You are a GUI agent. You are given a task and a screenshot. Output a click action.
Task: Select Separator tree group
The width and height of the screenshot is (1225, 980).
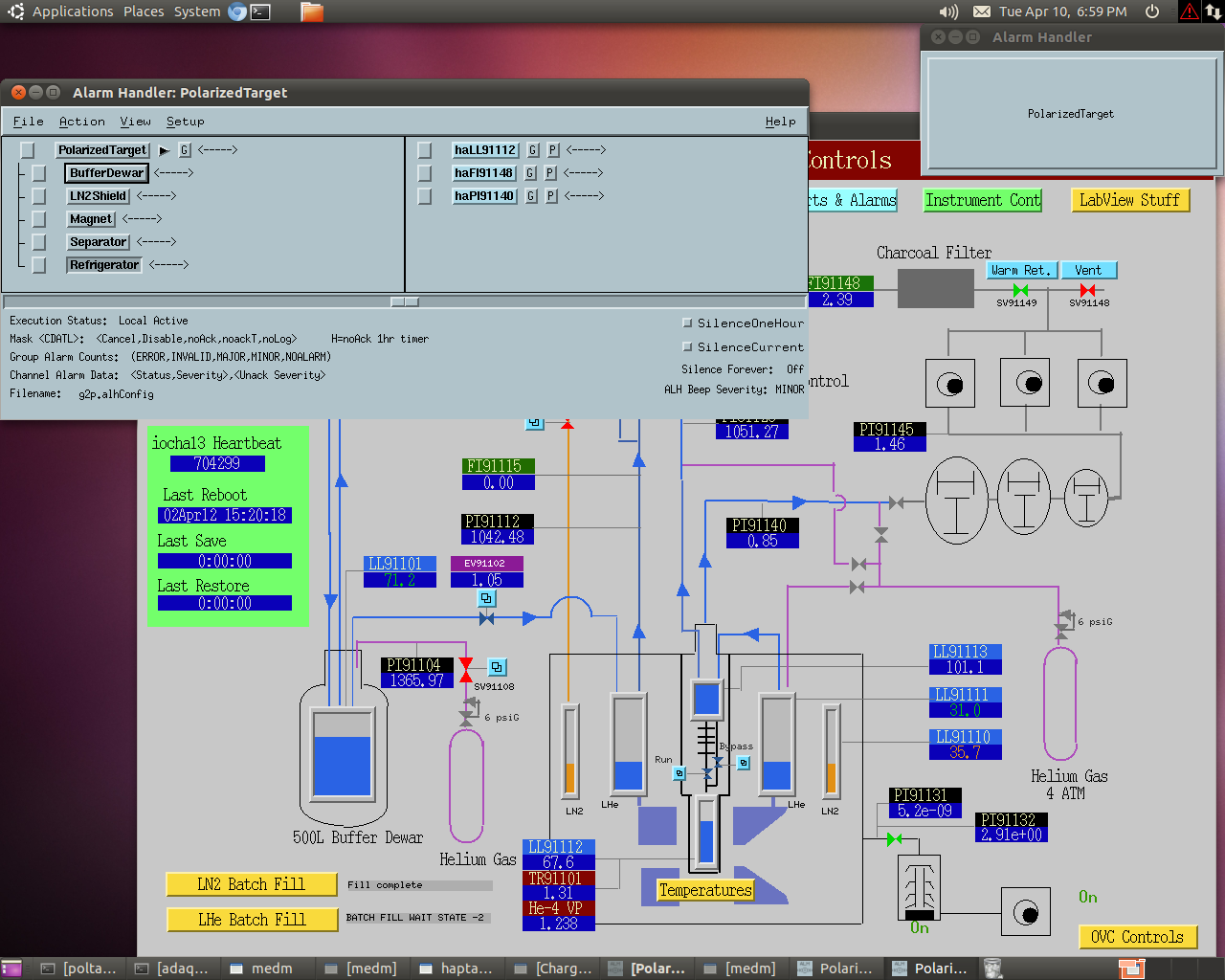(x=98, y=242)
